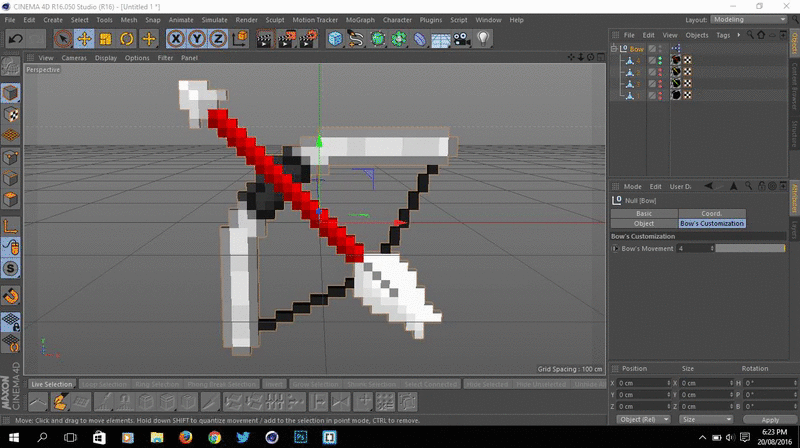Click the coordinate system icon

click(240, 39)
